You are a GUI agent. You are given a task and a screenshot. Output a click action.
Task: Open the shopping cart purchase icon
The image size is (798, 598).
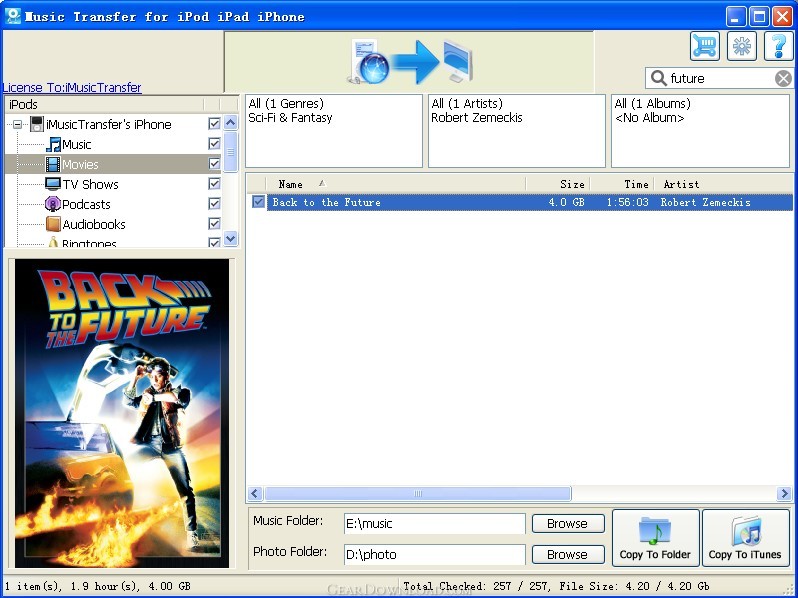[705, 46]
